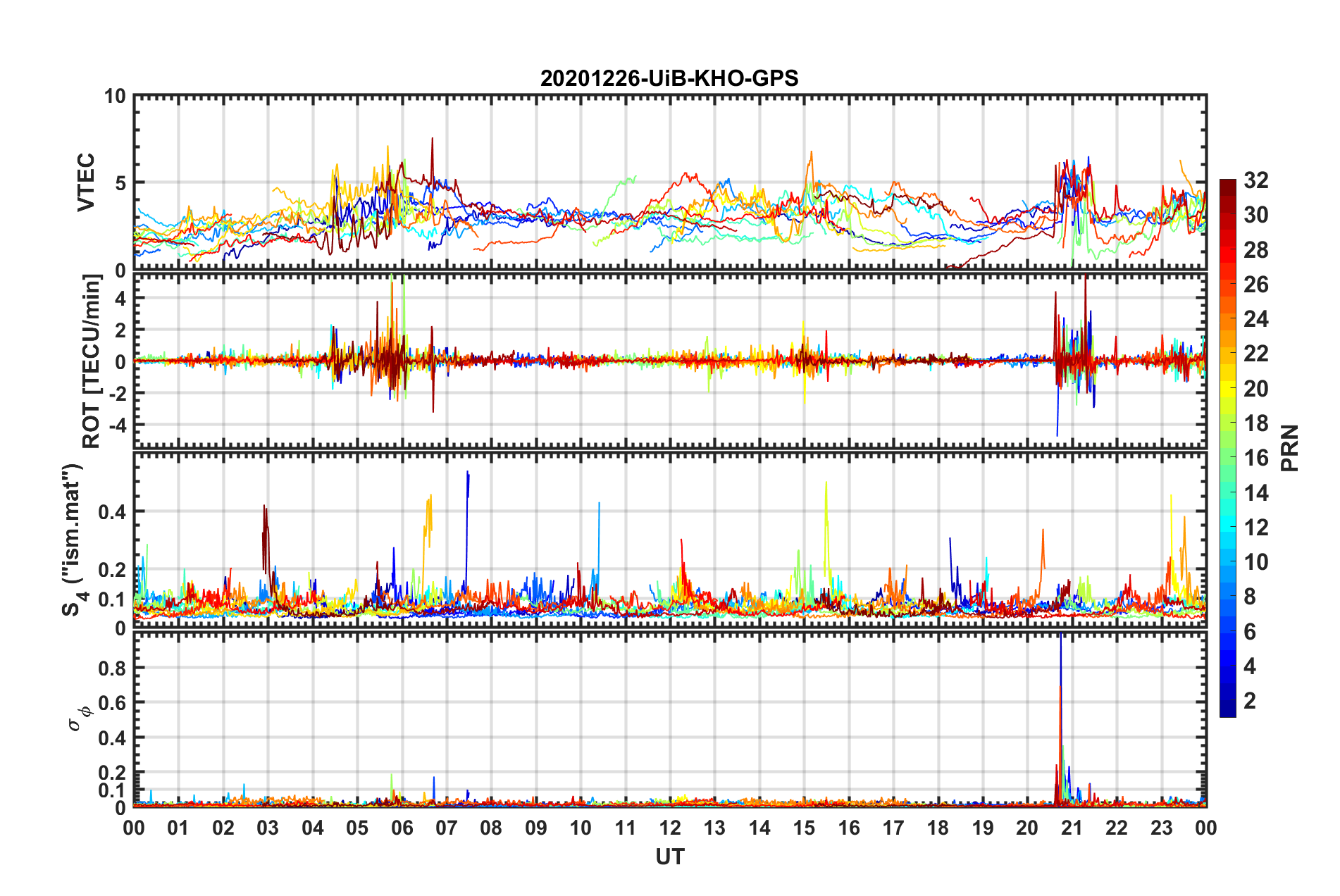Click the plot title 20201226-UiB-KHO-GPS
This screenshot has height=896, width=1340.
[x=669, y=78]
